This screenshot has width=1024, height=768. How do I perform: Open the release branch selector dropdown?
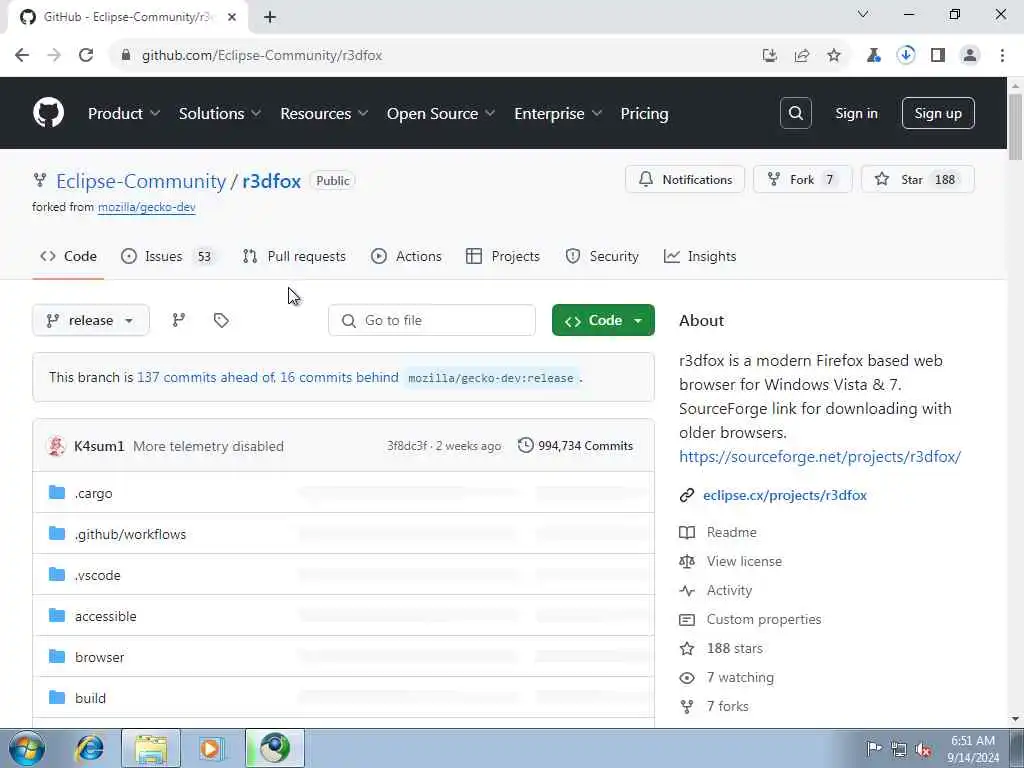coord(91,320)
